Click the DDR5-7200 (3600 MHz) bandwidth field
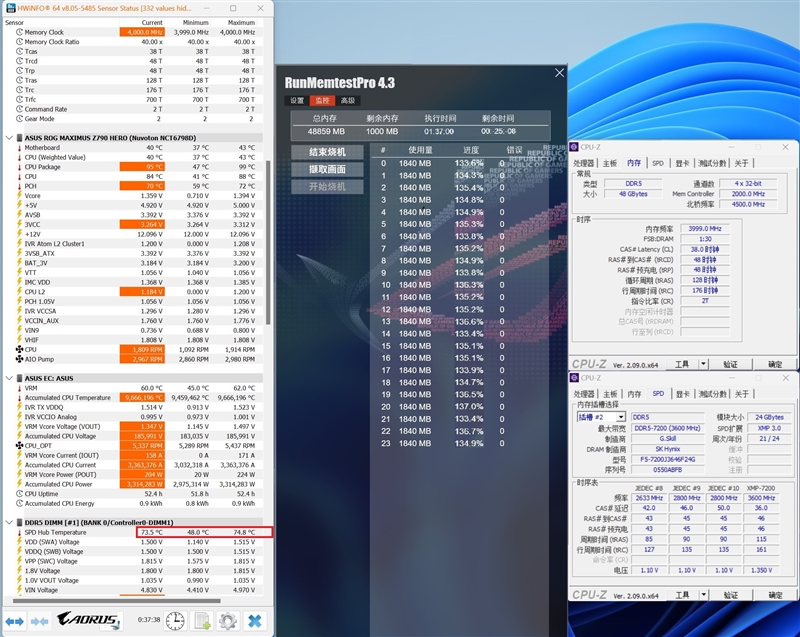800x637 pixels. point(667,428)
